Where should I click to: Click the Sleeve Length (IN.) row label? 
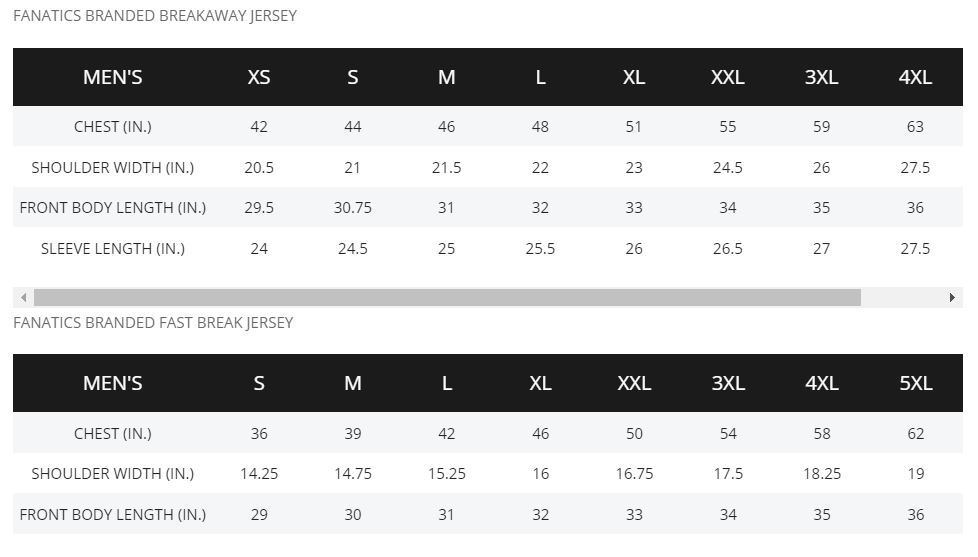pos(113,249)
